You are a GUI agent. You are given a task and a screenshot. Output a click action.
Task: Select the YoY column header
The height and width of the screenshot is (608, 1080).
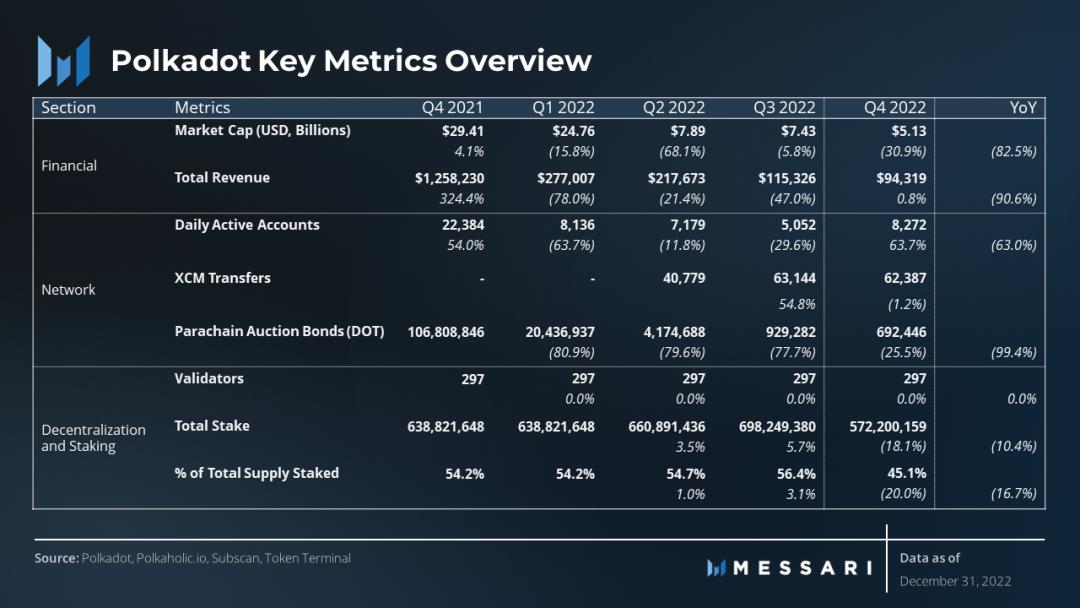pyautogui.click(x=1022, y=107)
